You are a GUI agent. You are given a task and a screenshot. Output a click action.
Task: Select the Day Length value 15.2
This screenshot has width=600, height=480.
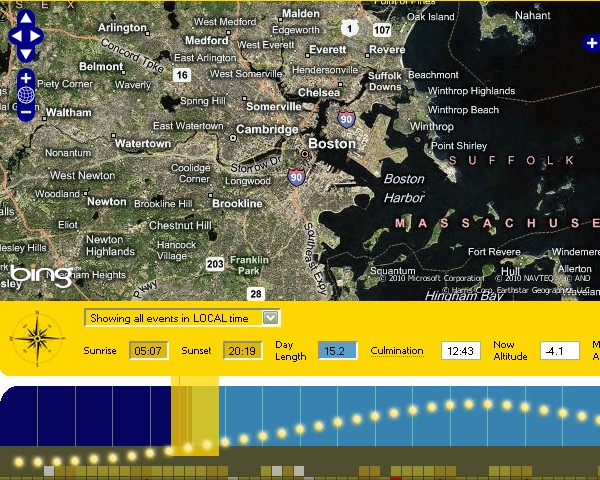pos(337,351)
